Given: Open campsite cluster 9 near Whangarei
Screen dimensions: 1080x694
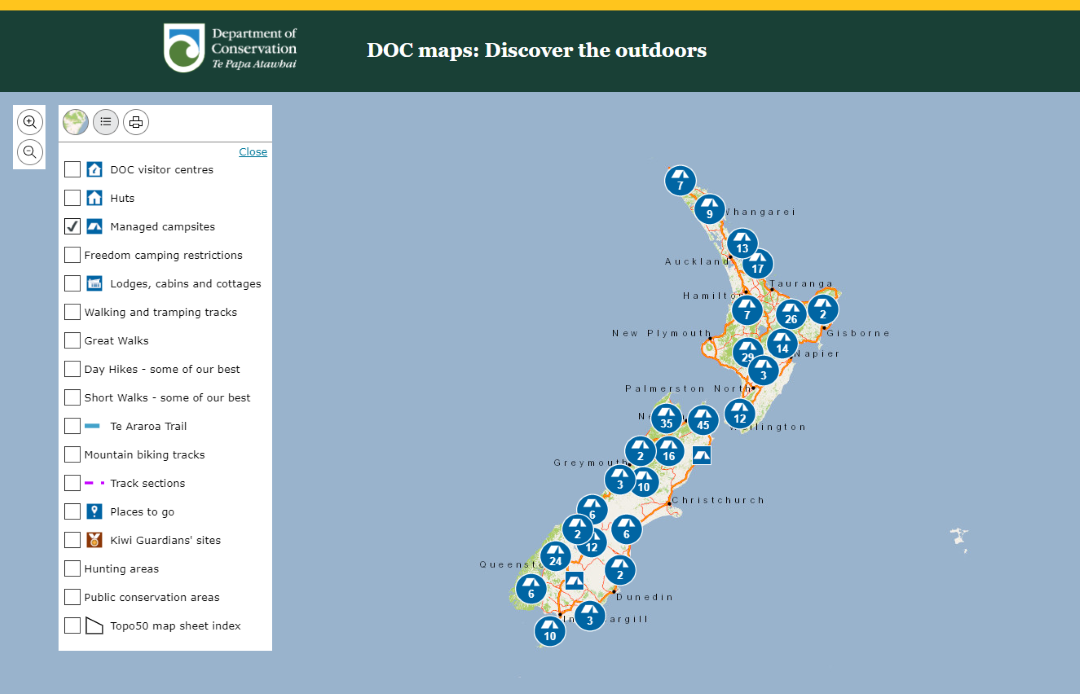Looking at the screenshot, I should click(x=709, y=210).
